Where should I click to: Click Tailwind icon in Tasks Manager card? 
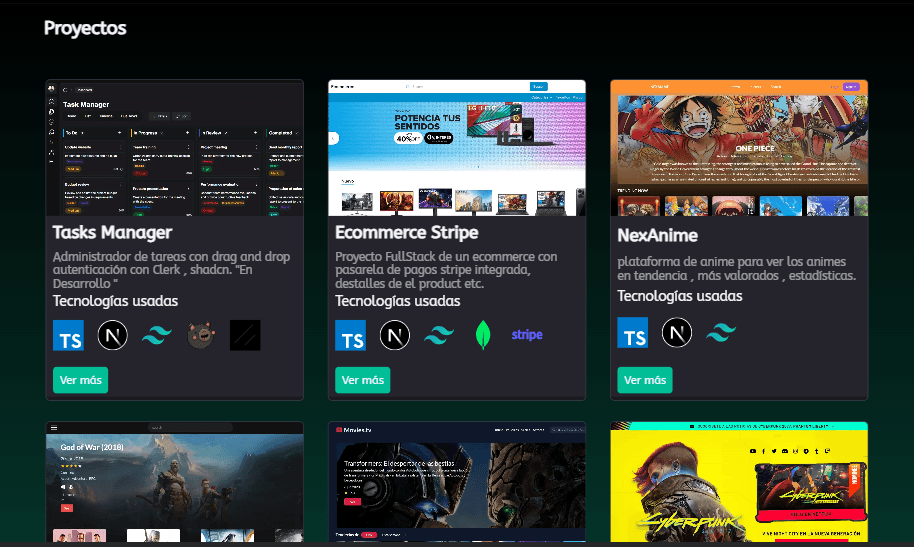pyautogui.click(x=157, y=335)
